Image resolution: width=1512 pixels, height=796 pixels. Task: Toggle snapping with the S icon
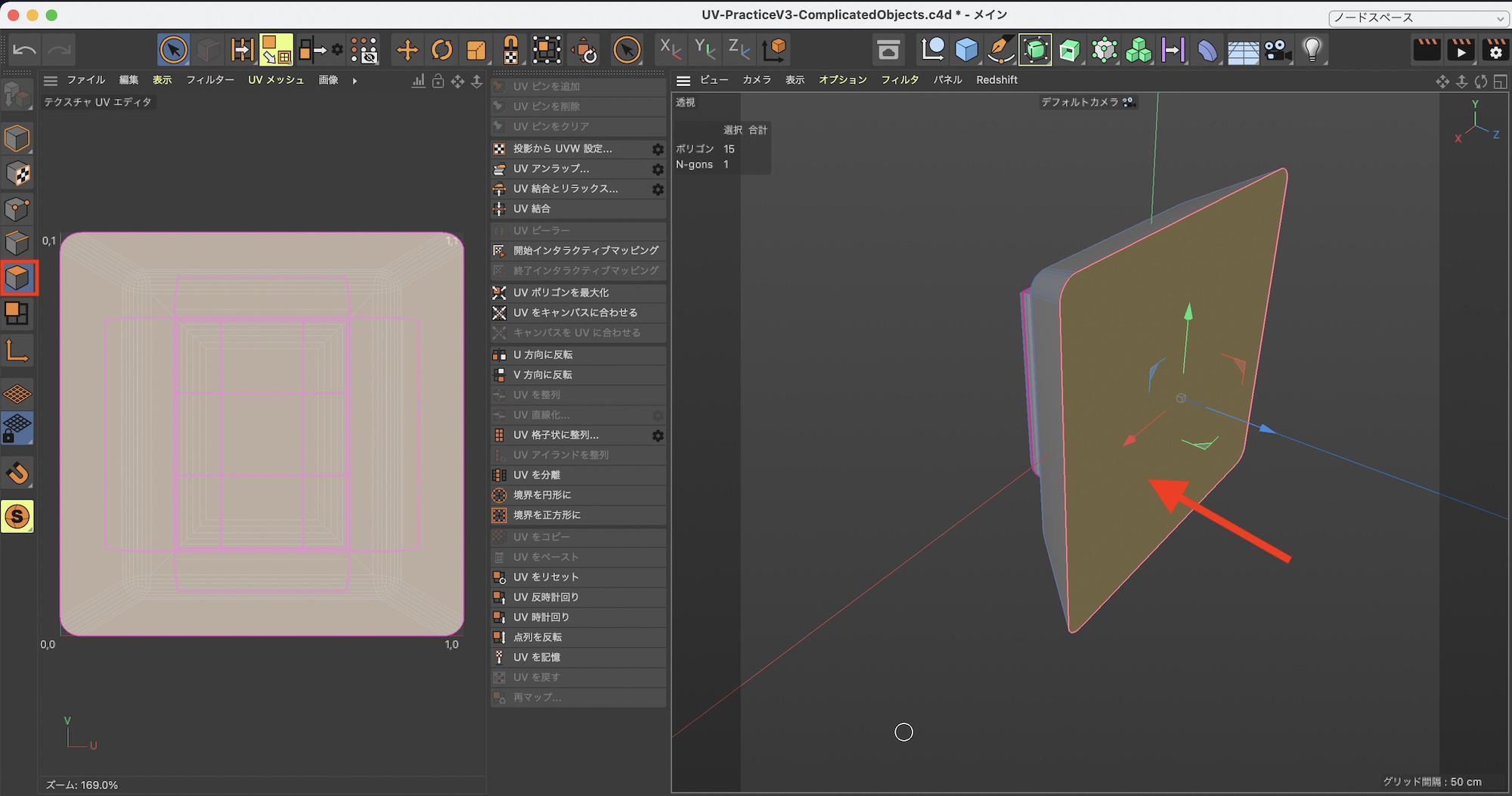coord(17,516)
